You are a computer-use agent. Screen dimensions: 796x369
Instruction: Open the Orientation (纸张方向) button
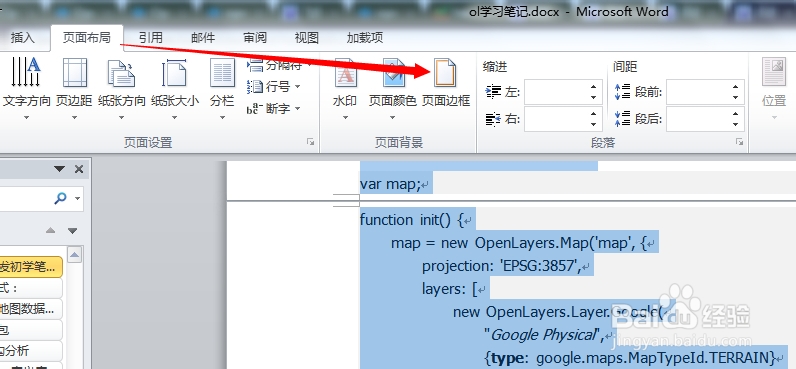tap(121, 89)
